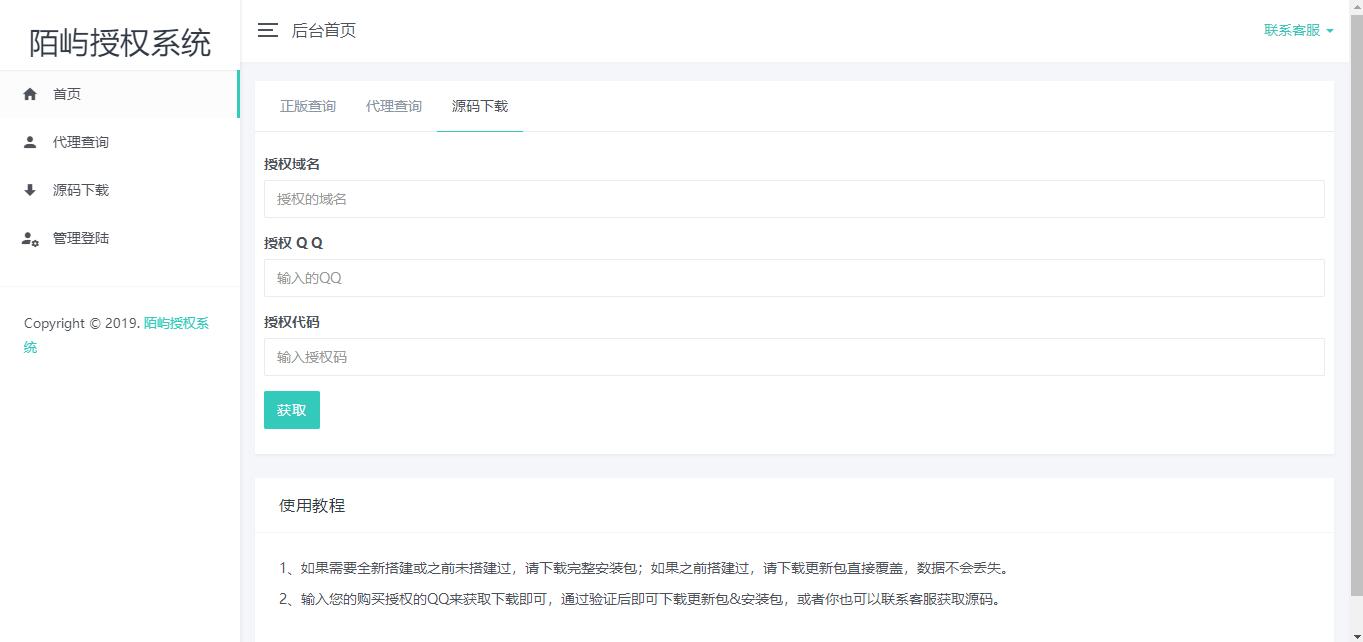Click the download arrow icon in the sidebar

30,190
